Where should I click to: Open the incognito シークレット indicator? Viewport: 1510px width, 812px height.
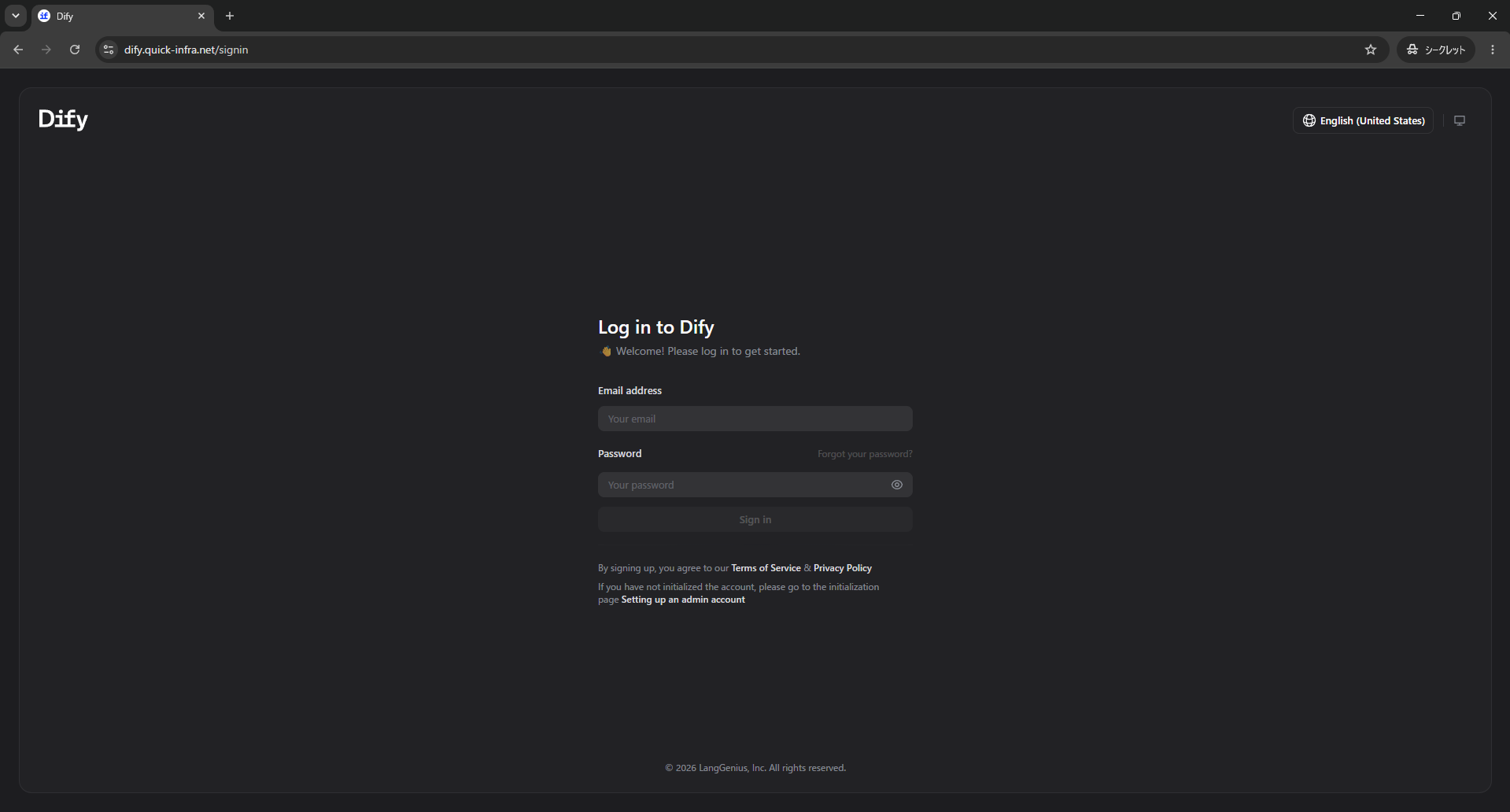click(1436, 50)
